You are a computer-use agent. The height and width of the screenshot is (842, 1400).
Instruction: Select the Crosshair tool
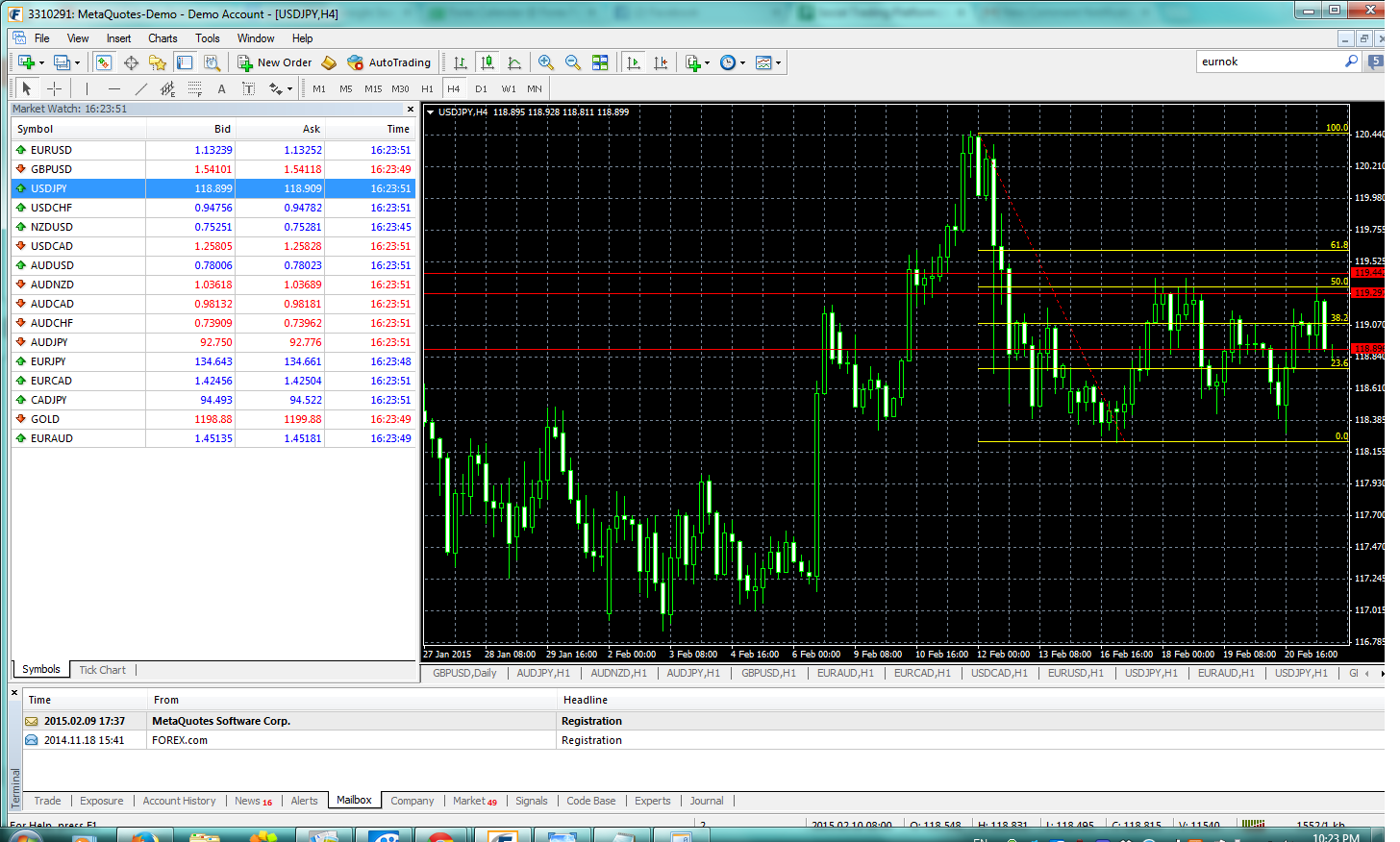55,88
